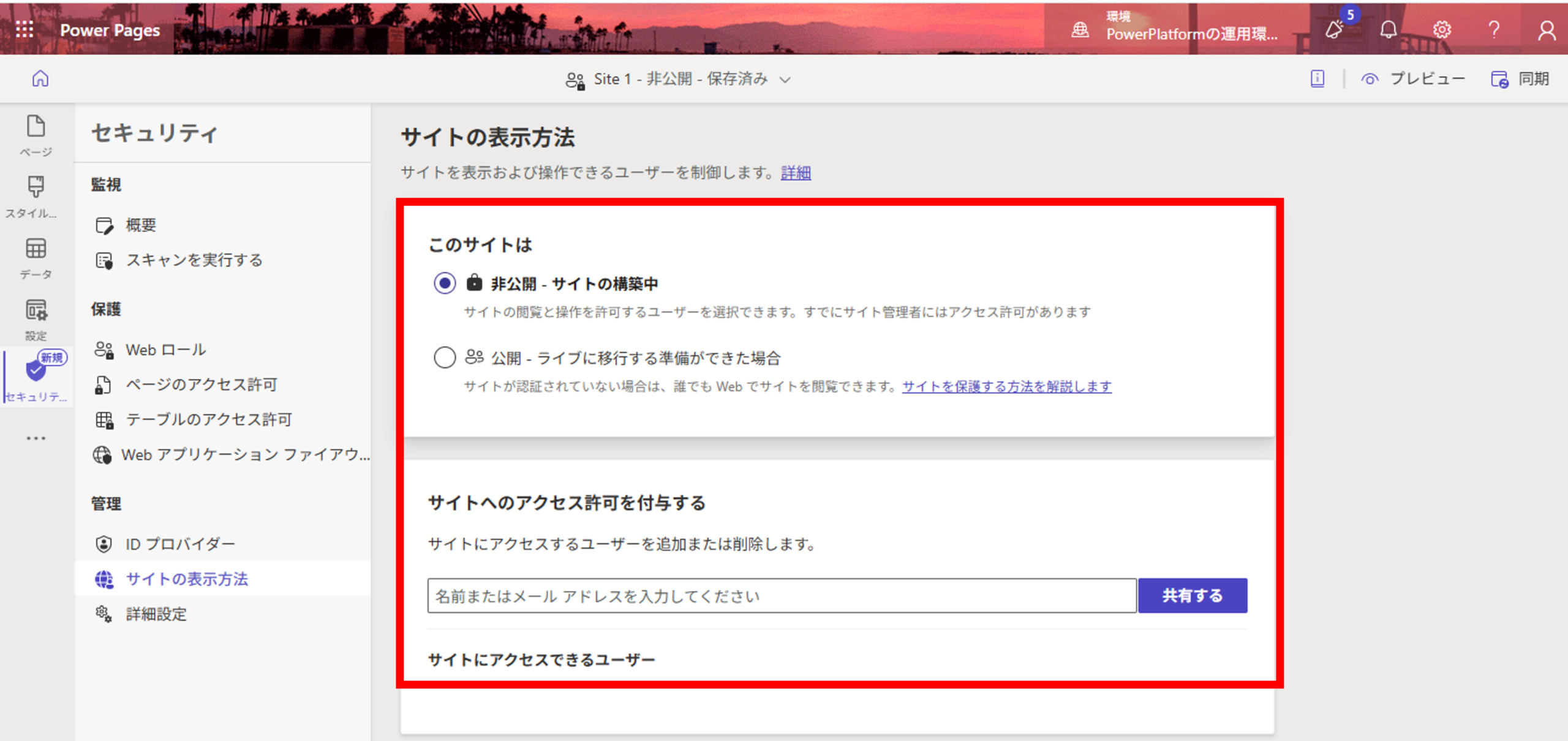This screenshot has width=1568, height=741.
Task: Open the app launcher waffle icon
Action: pyautogui.click(x=24, y=29)
